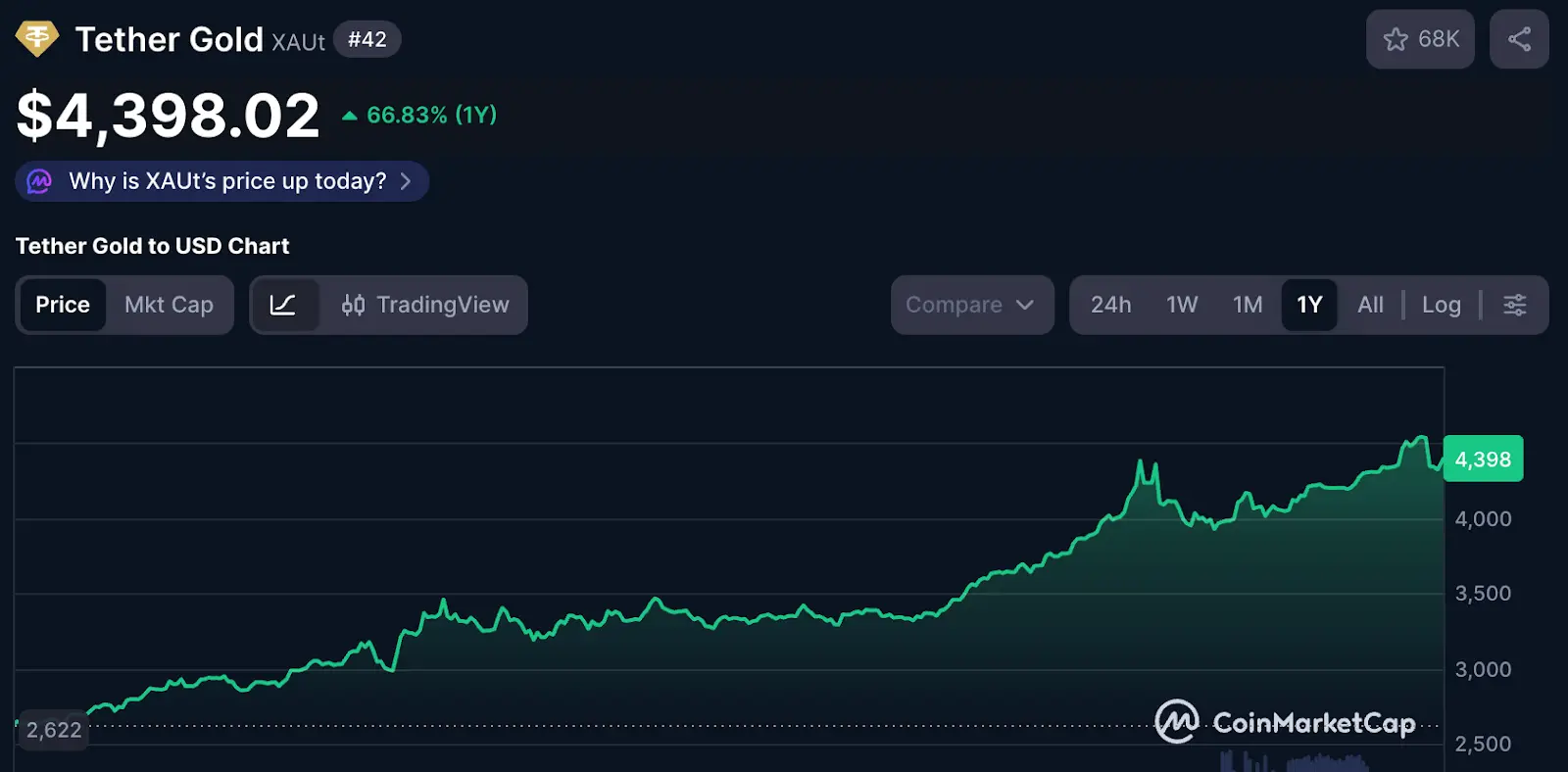Image resolution: width=1568 pixels, height=772 pixels.
Task: Click the XAUt ticker symbol
Action: pyautogui.click(x=298, y=42)
